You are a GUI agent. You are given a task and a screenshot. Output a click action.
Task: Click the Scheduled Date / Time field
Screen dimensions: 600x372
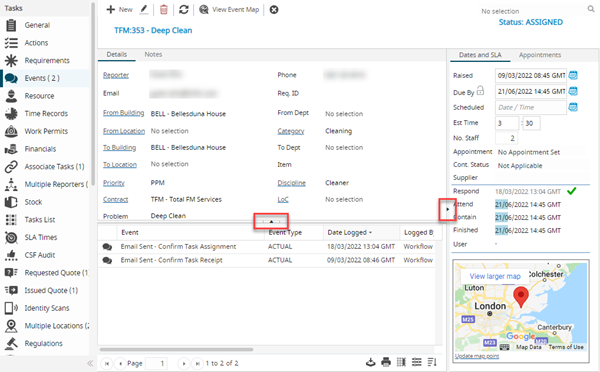[x=530, y=108]
